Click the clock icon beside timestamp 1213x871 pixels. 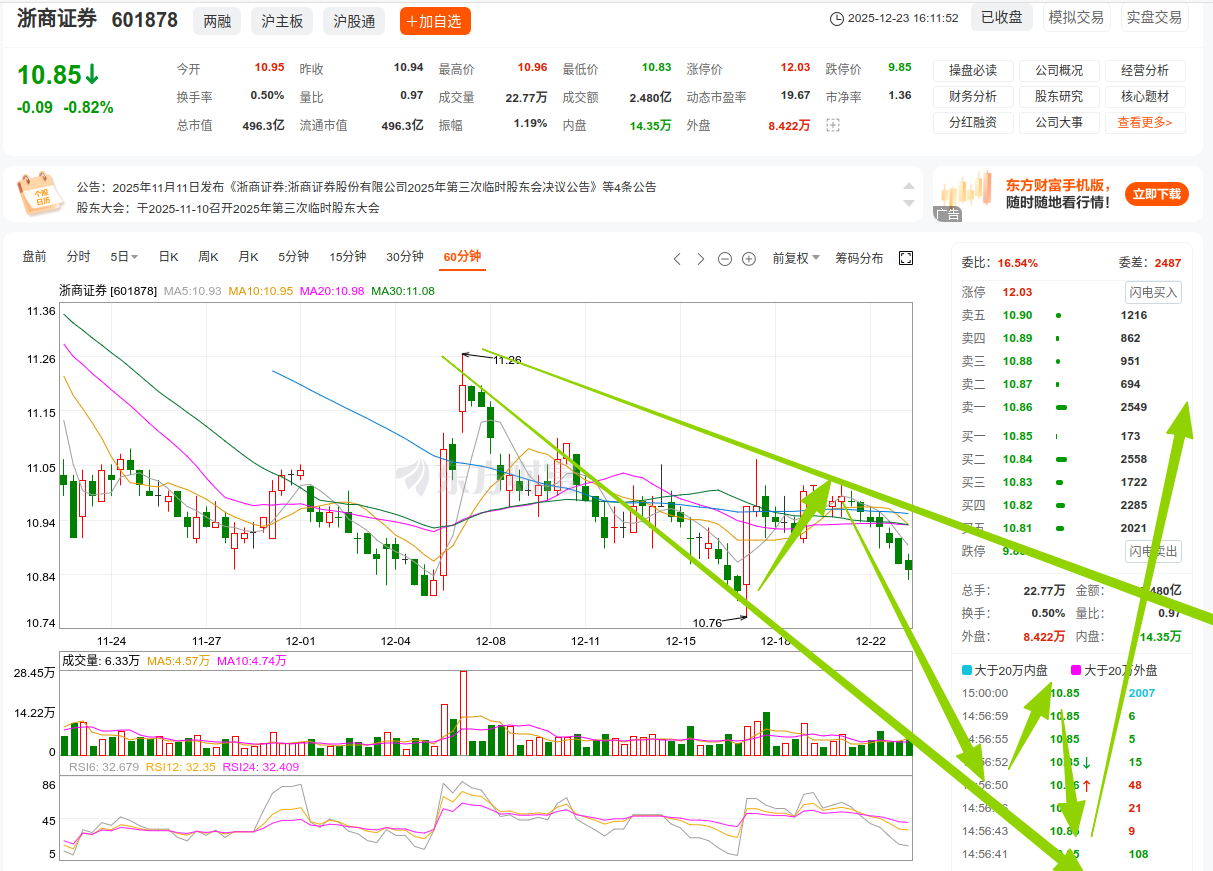837,18
